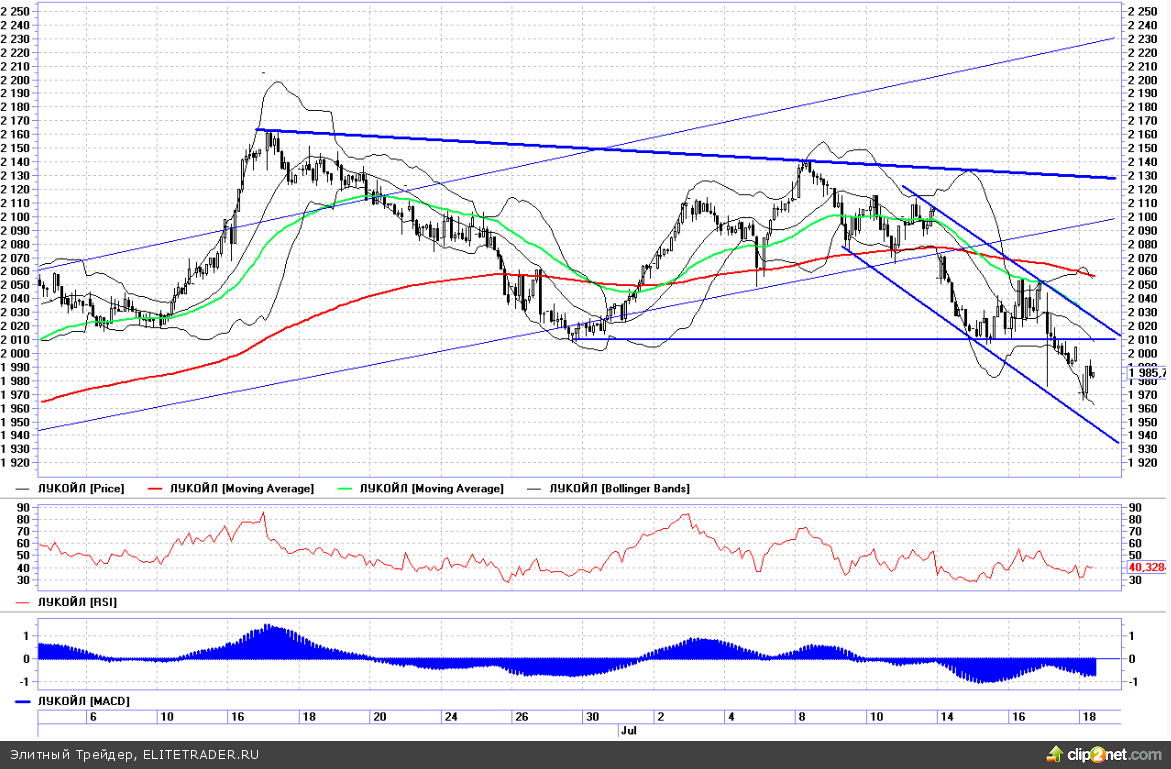
Task: Select the date label 24 on time axis
Action: click(451, 717)
